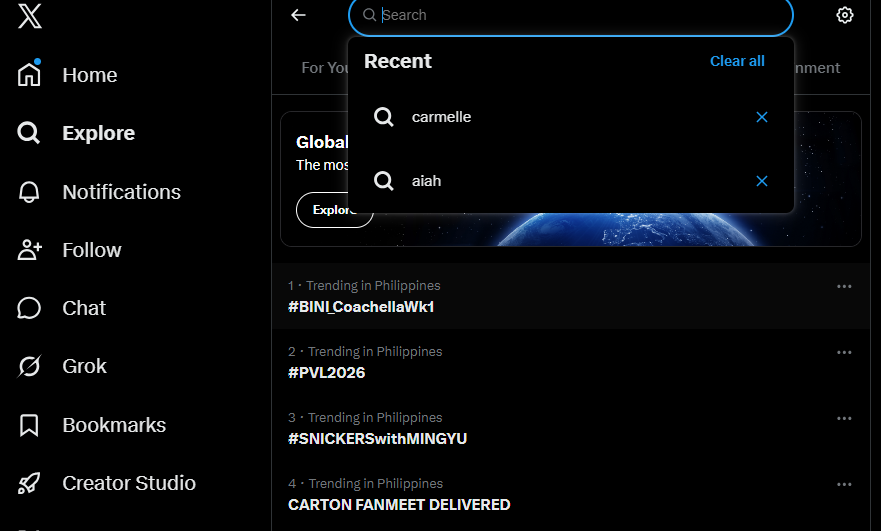This screenshot has height=531, width=881.
Task: Open Creator Studio rocket icon
Action: (x=29, y=483)
